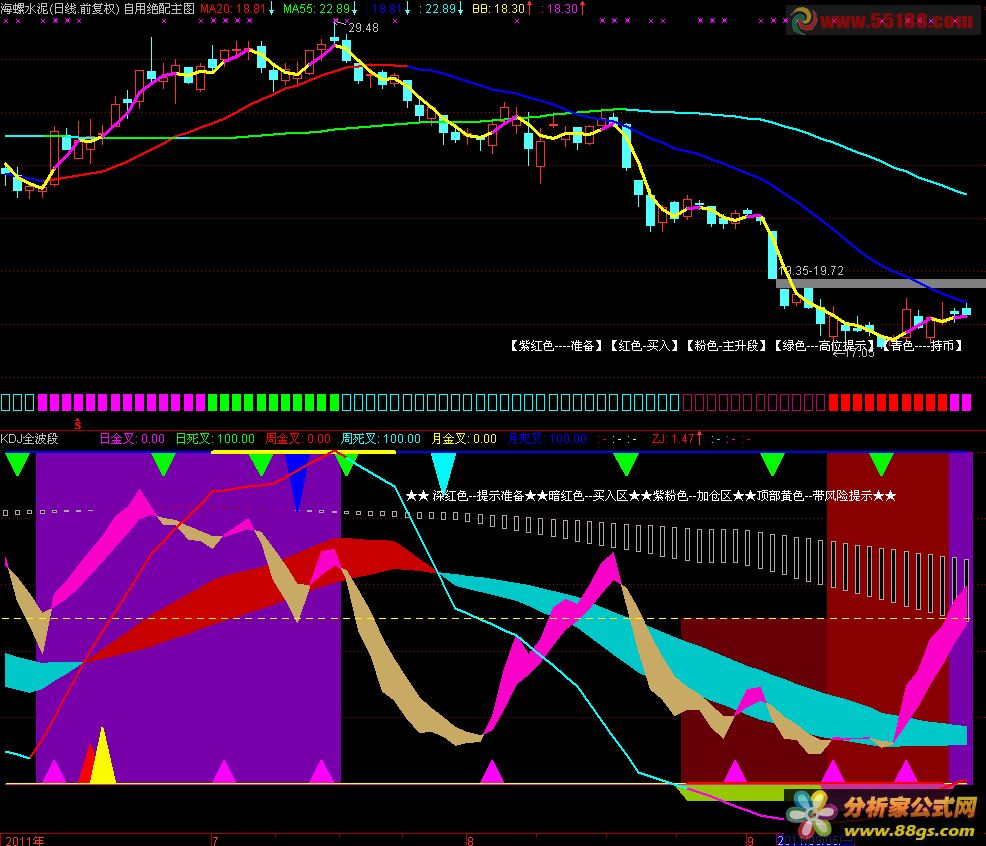Click the blue inverted triangle signal in KDJ panel
986x846 pixels.
[x=297, y=479]
